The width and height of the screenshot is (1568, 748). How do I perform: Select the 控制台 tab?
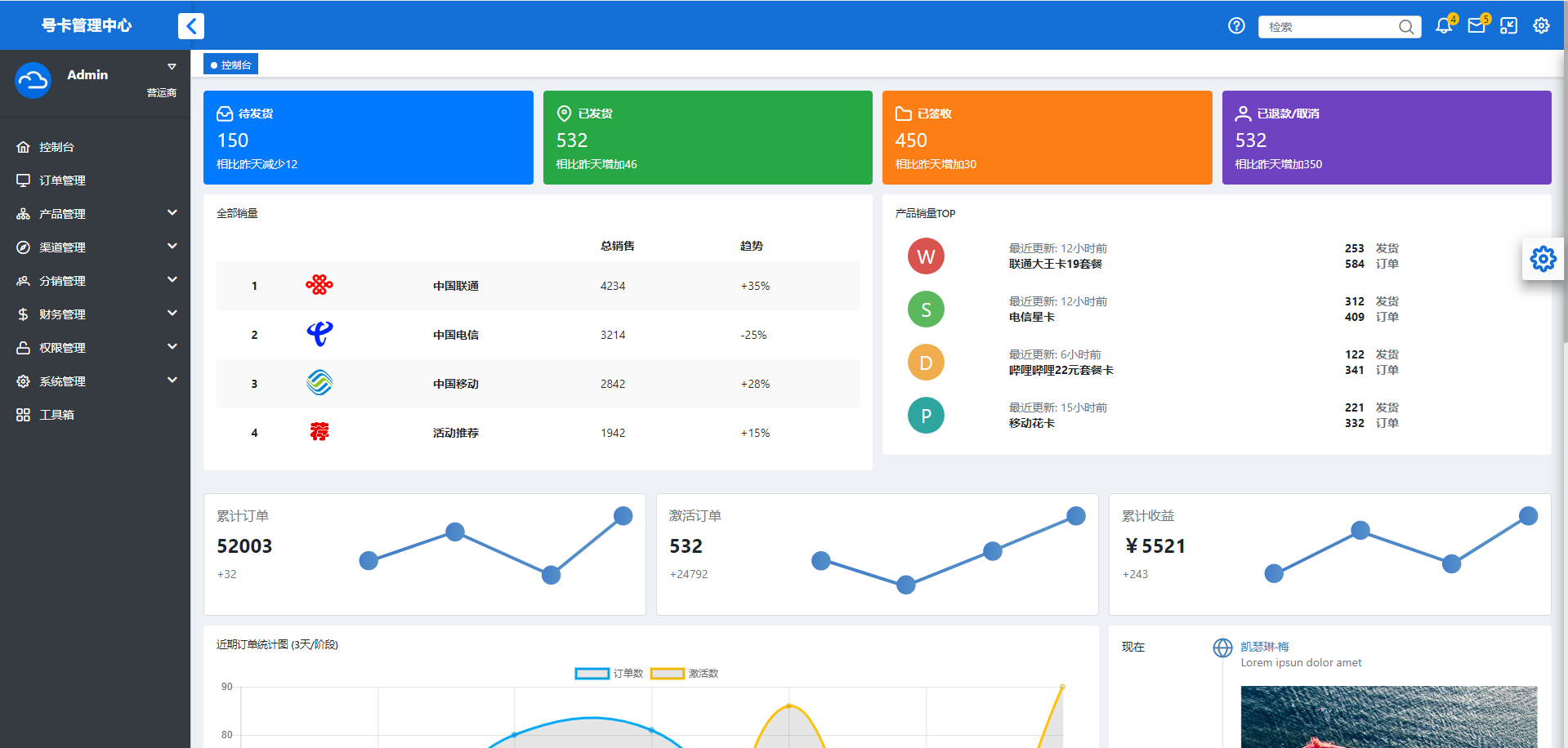[x=230, y=65]
